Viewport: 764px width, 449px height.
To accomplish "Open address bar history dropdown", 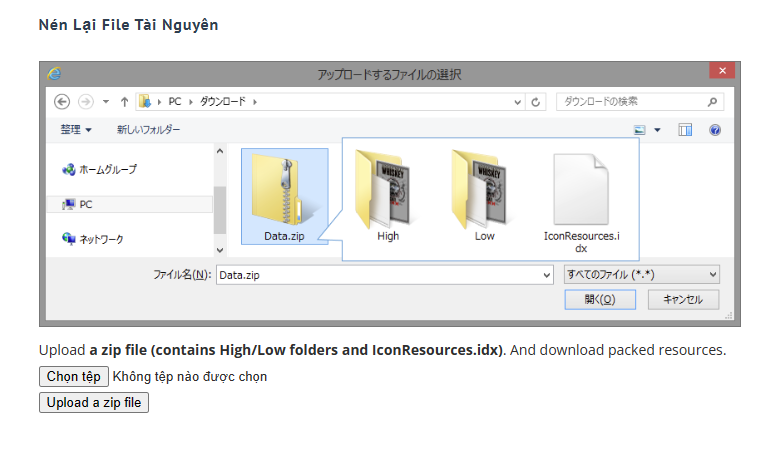I will coord(517,102).
